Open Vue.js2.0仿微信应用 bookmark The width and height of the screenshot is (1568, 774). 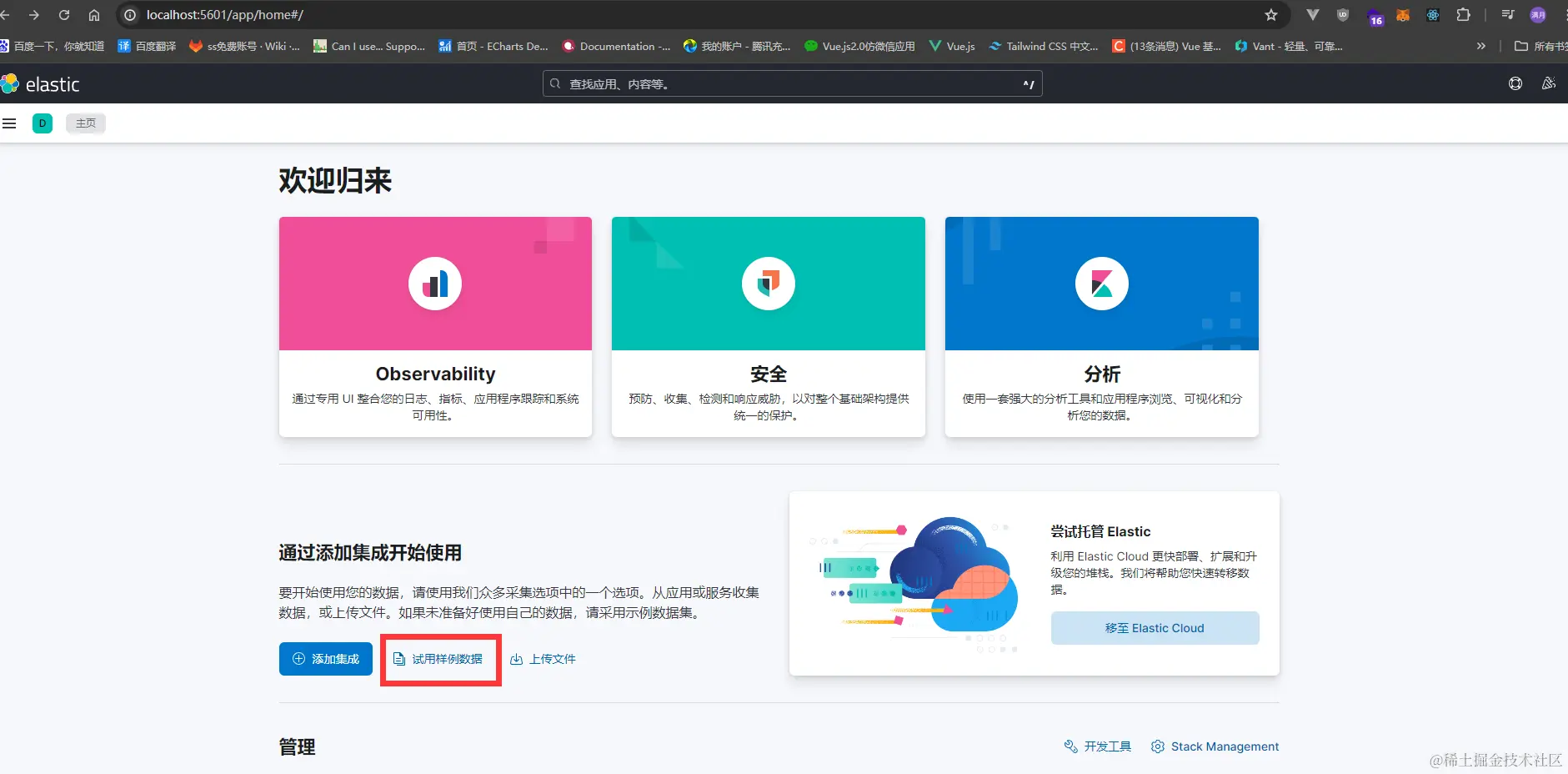859,46
